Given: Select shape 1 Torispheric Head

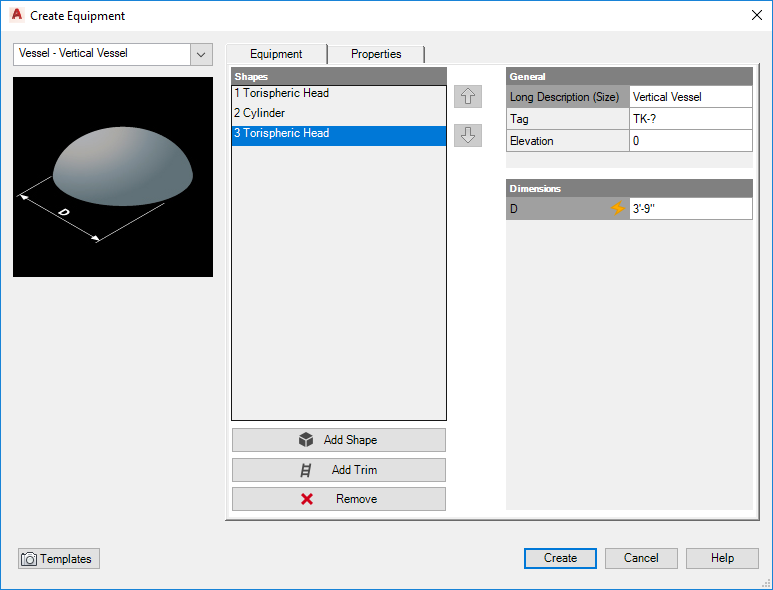Looking at the screenshot, I should [339, 93].
